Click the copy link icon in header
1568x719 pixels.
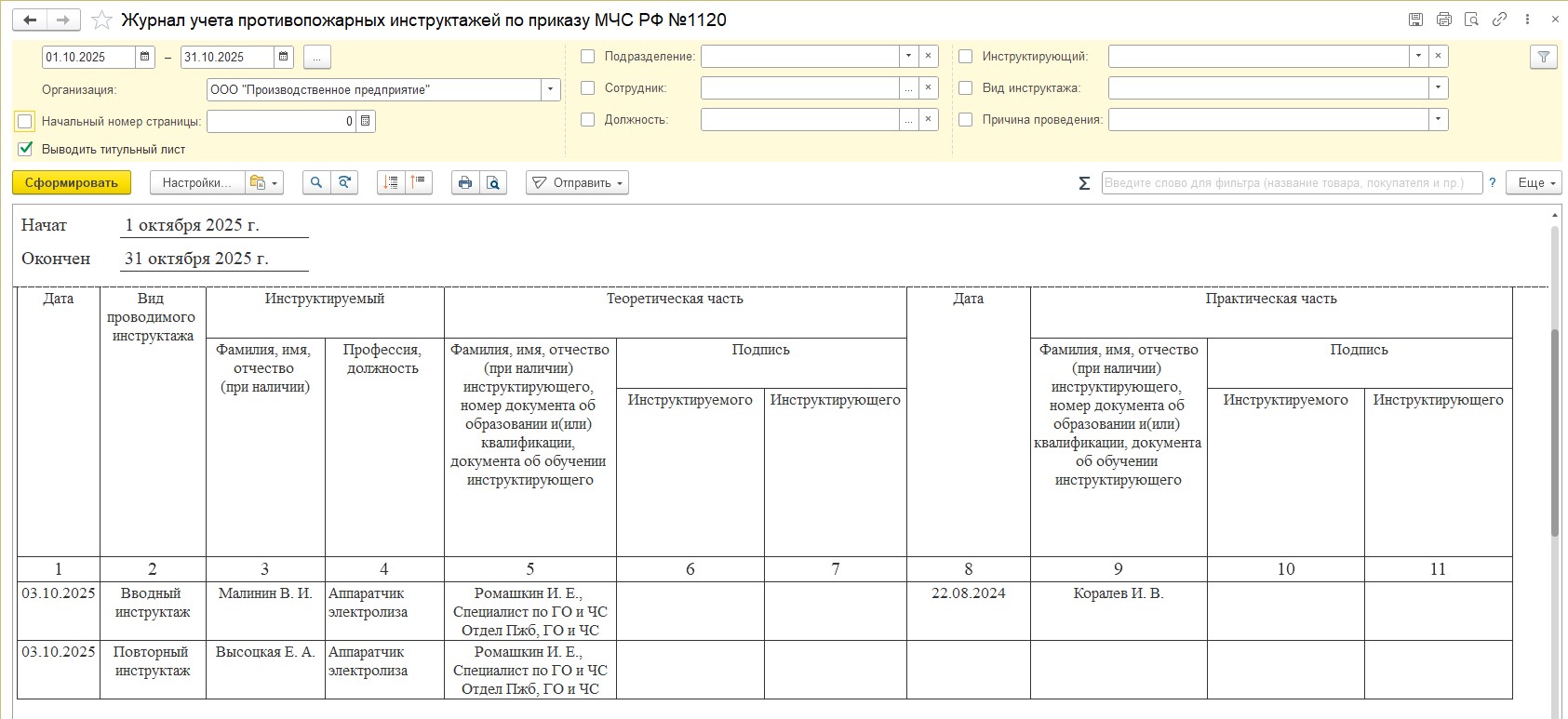[x=1499, y=20]
